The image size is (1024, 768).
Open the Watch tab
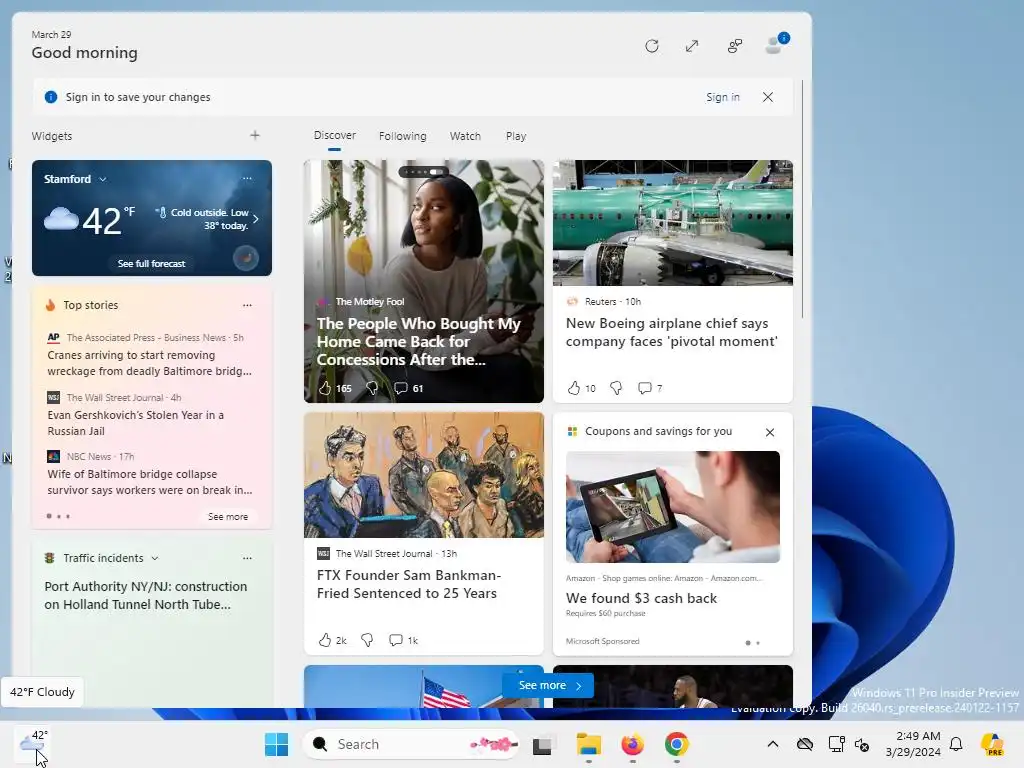pyautogui.click(x=465, y=136)
